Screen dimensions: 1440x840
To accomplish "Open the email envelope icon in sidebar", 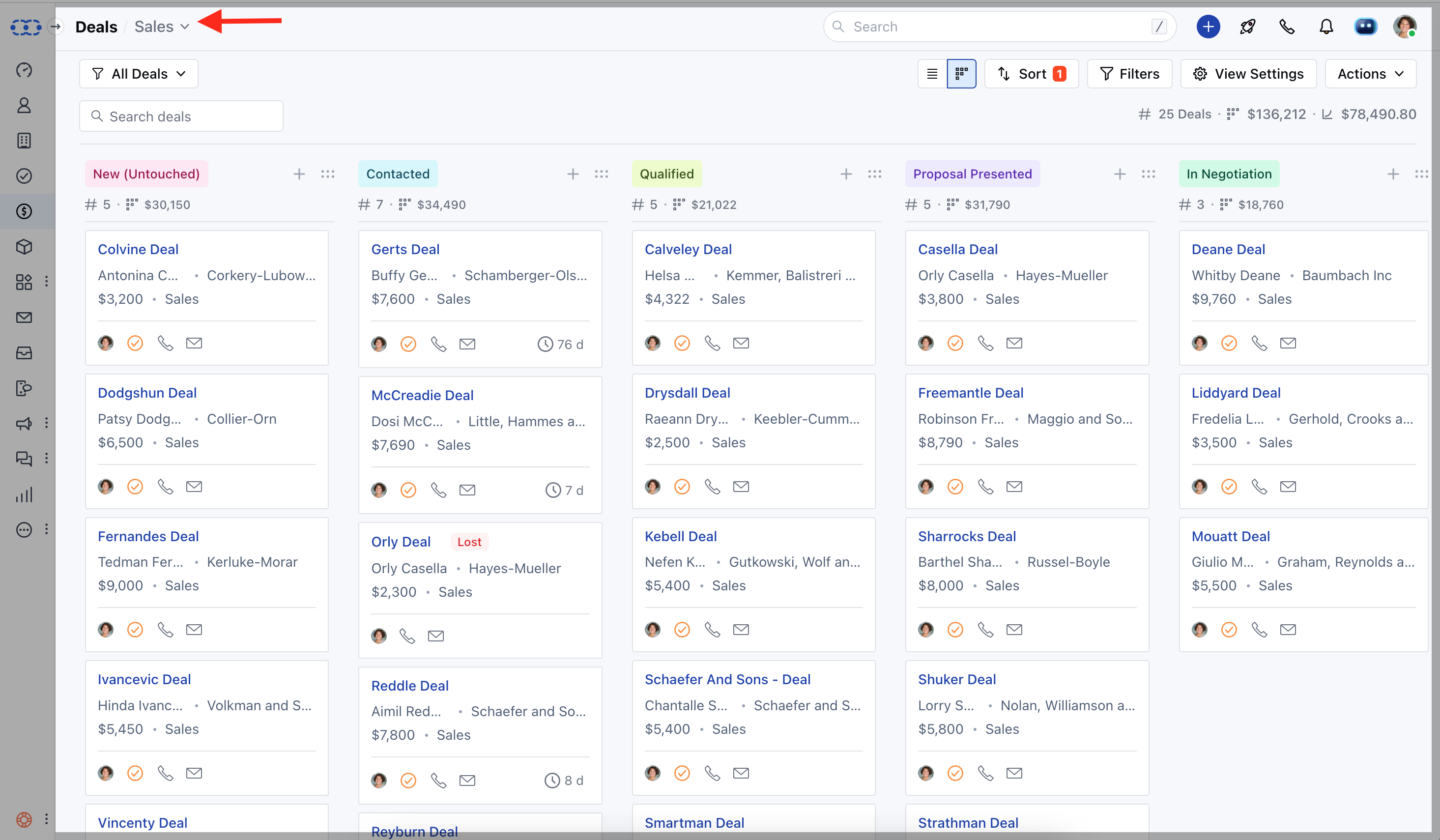I will point(24,318).
